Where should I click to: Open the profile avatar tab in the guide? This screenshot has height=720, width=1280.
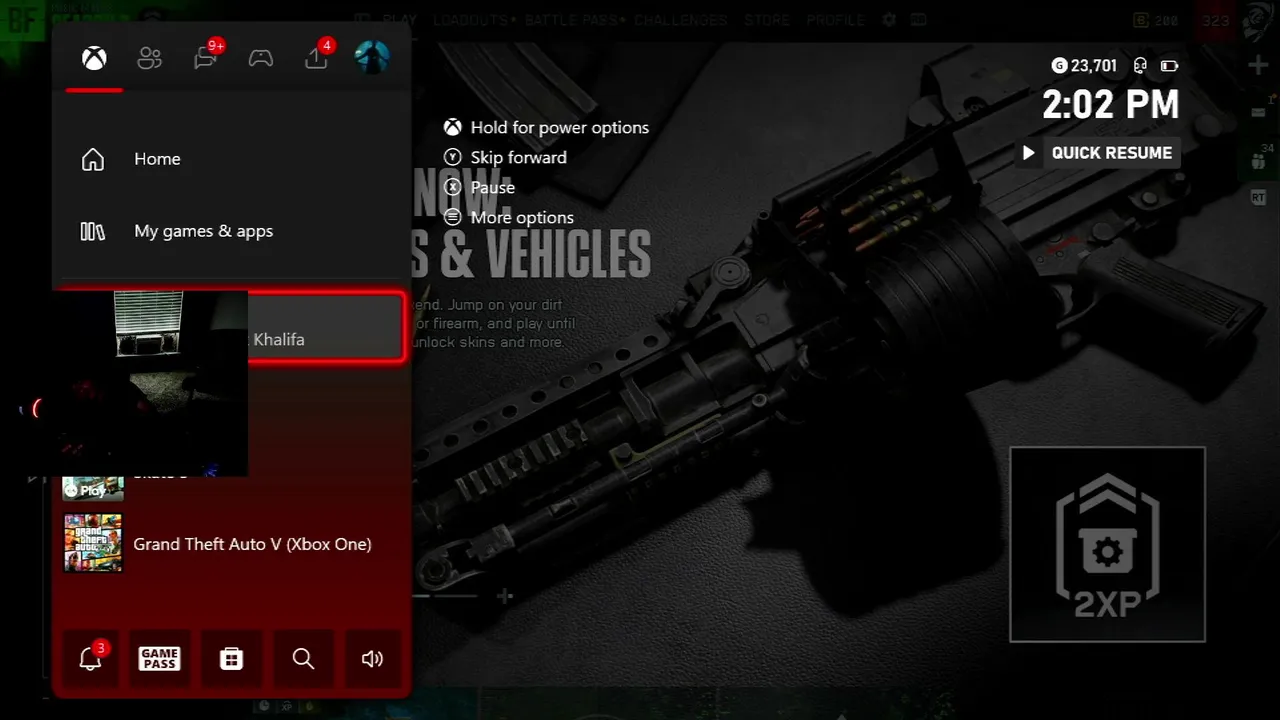point(372,57)
